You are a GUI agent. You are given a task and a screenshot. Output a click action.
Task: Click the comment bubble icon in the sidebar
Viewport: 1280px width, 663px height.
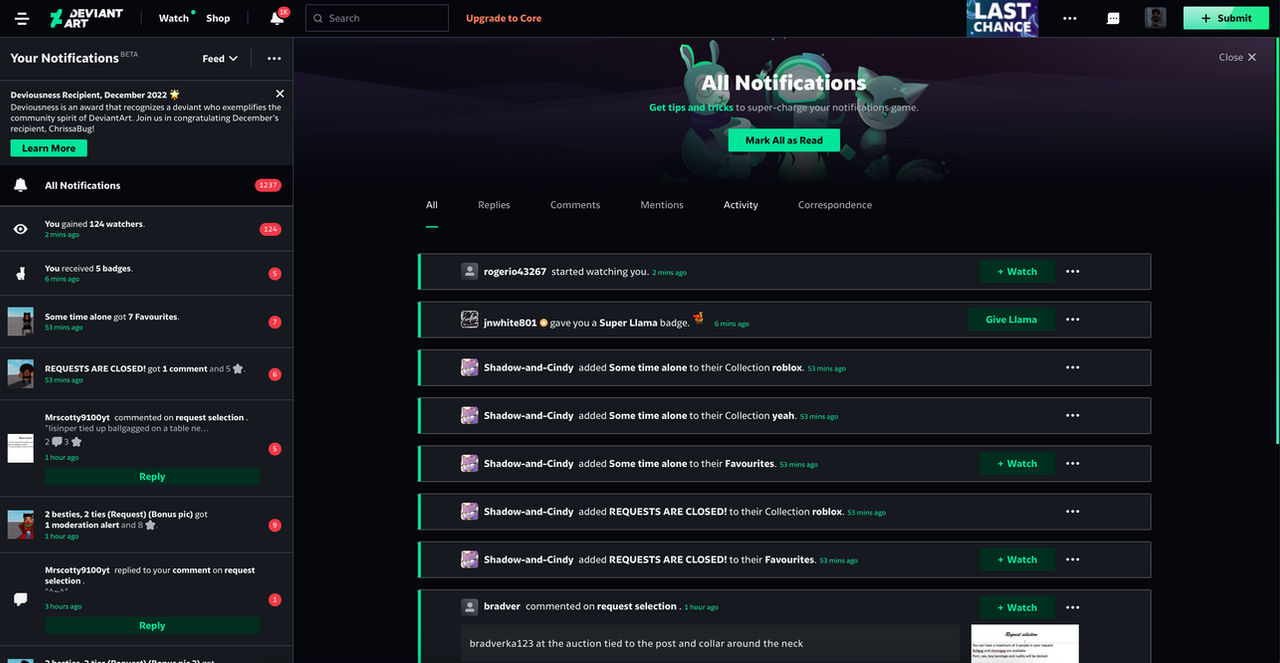[x=20, y=598]
